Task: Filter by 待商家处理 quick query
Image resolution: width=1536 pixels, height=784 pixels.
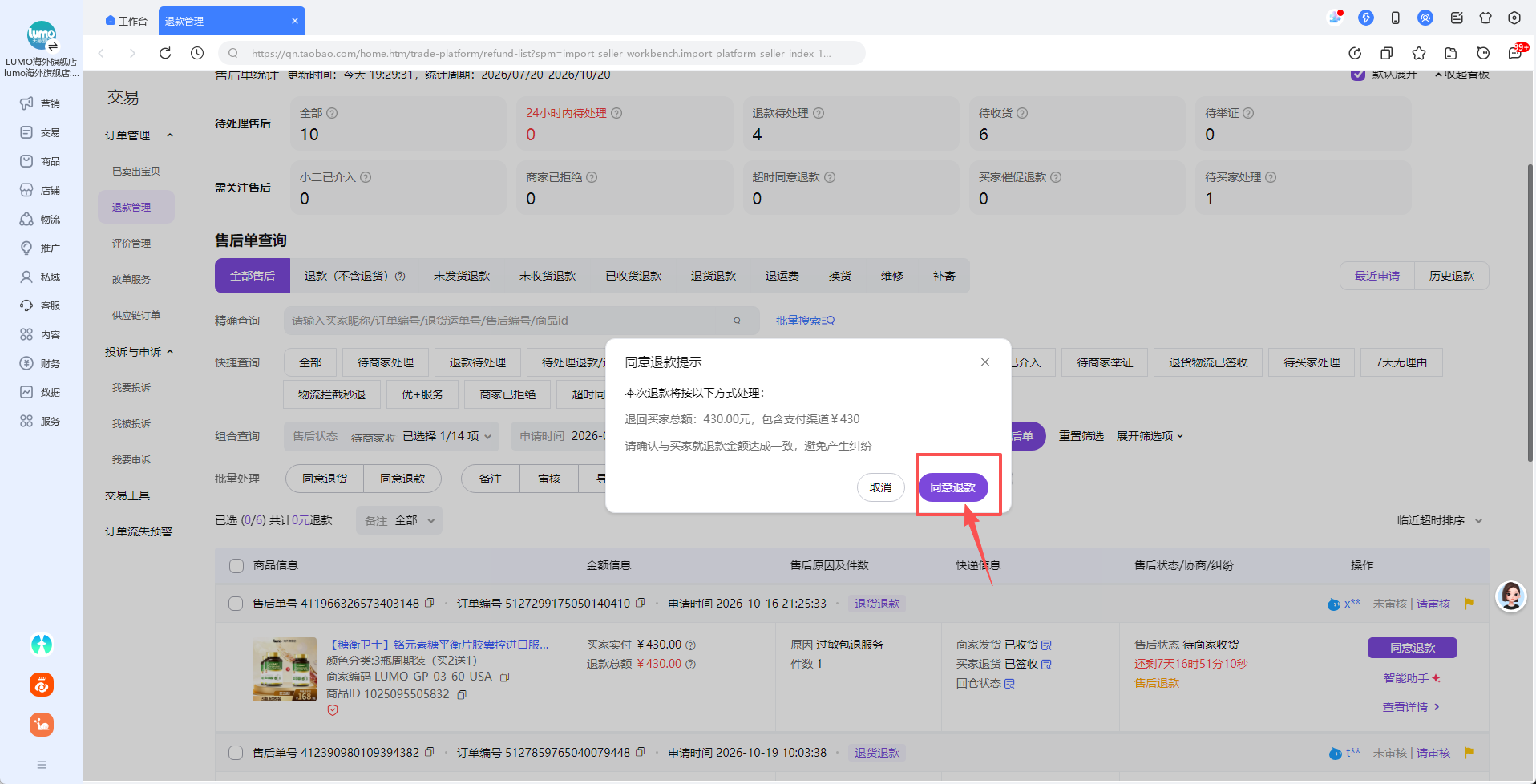Action: click(386, 362)
